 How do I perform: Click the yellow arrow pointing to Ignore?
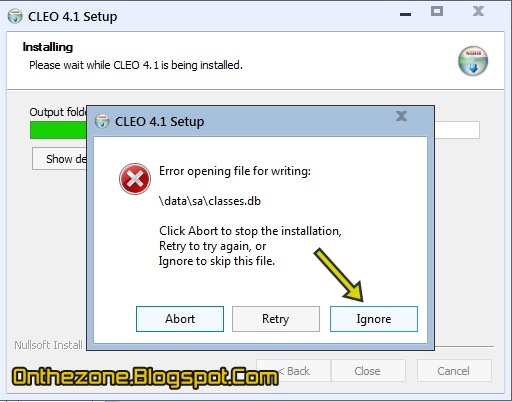[339, 275]
